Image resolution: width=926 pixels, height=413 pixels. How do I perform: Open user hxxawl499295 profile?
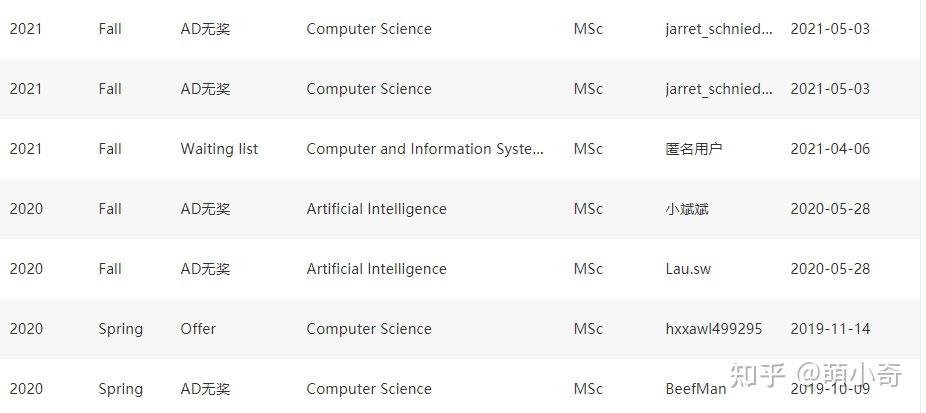coord(713,329)
